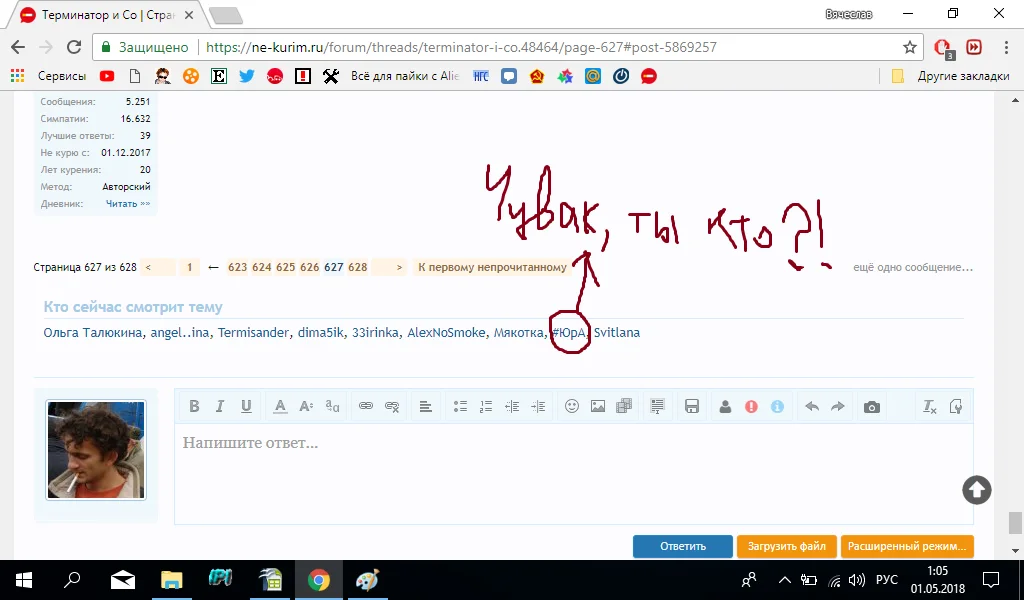Toggle italic formatting in reply editor

[x=220, y=406]
